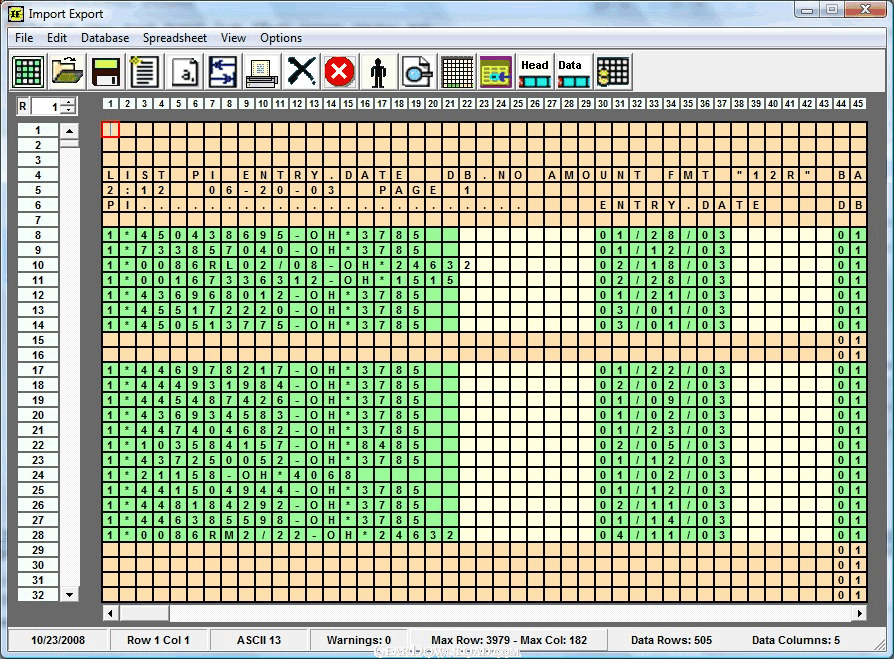894x659 pixels.
Task: Click the green grid spreadsheet toolbar icon
Action: click(27, 72)
